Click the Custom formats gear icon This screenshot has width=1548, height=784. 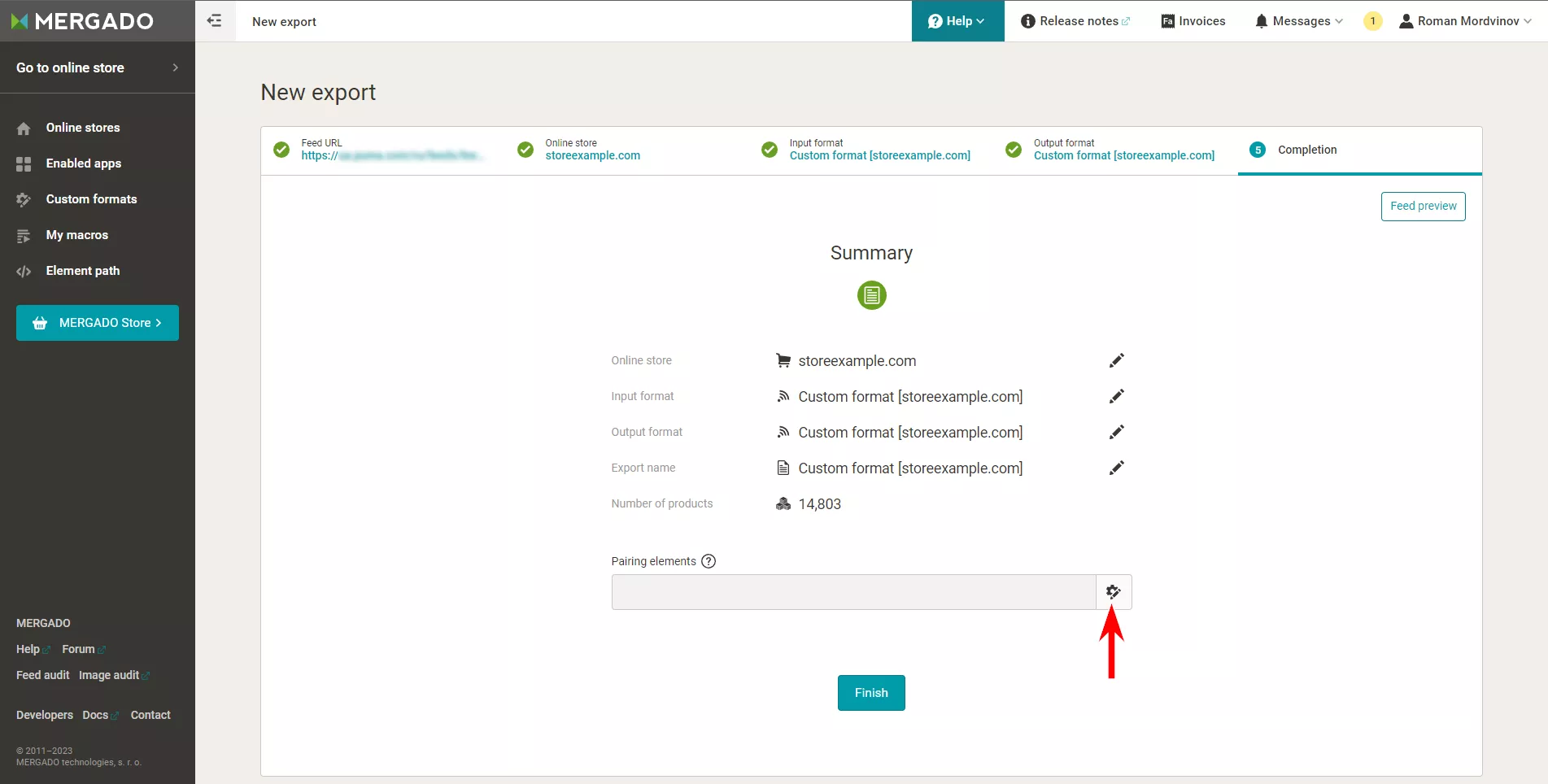click(x=24, y=200)
